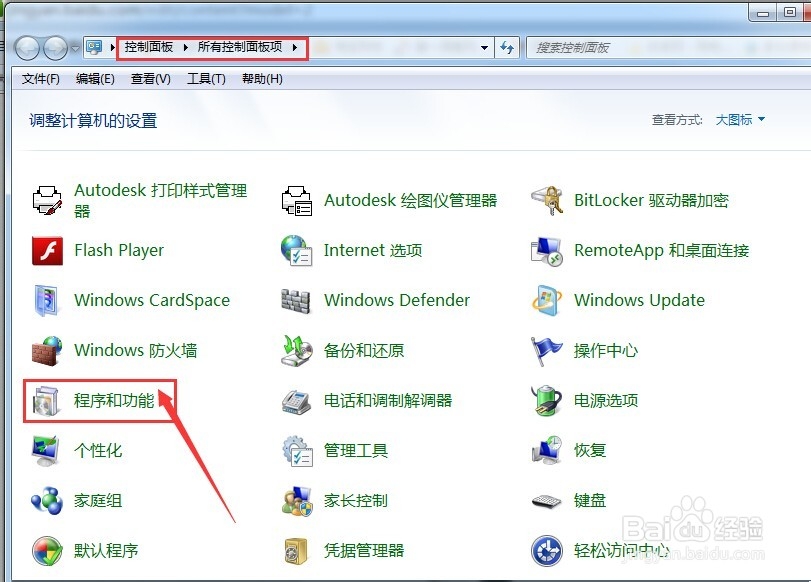The height and width of the screenshot is (582, 811).
Task: Open the 管理工具 text link
Action: (x=356, y=451)
